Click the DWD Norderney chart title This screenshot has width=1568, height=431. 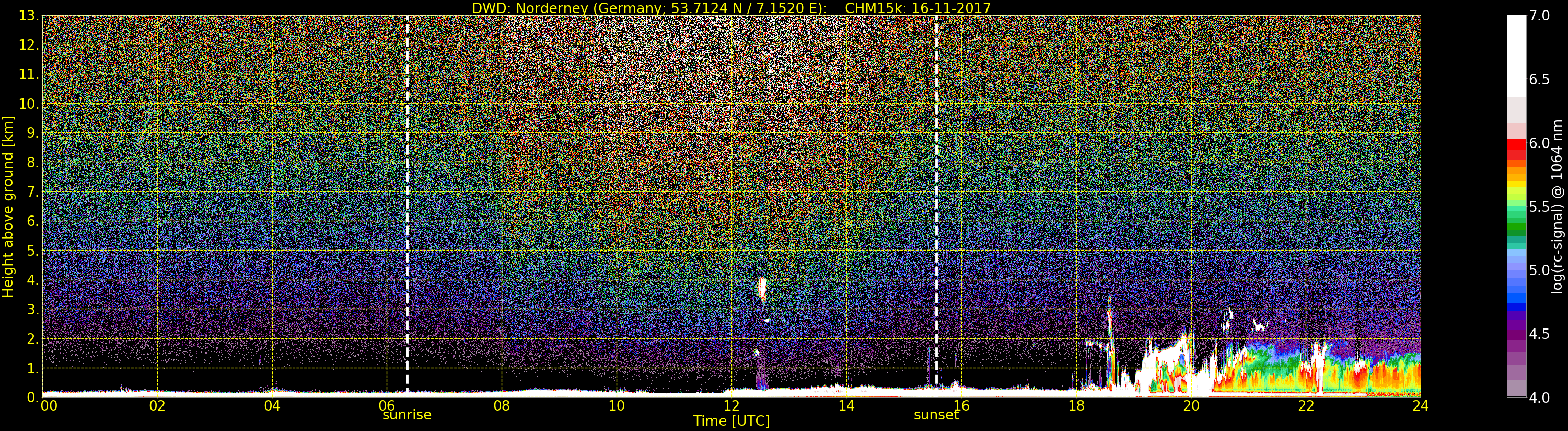[x=731, y=8]
